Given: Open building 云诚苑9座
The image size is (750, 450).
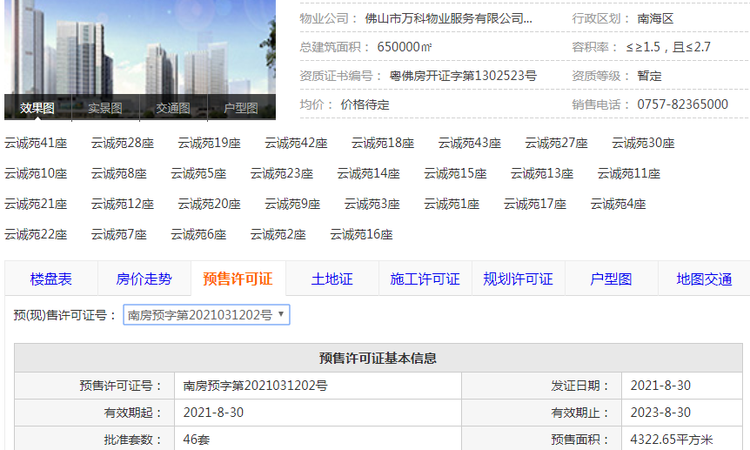Looking at the screenshot, I should (x=292, y=204).
